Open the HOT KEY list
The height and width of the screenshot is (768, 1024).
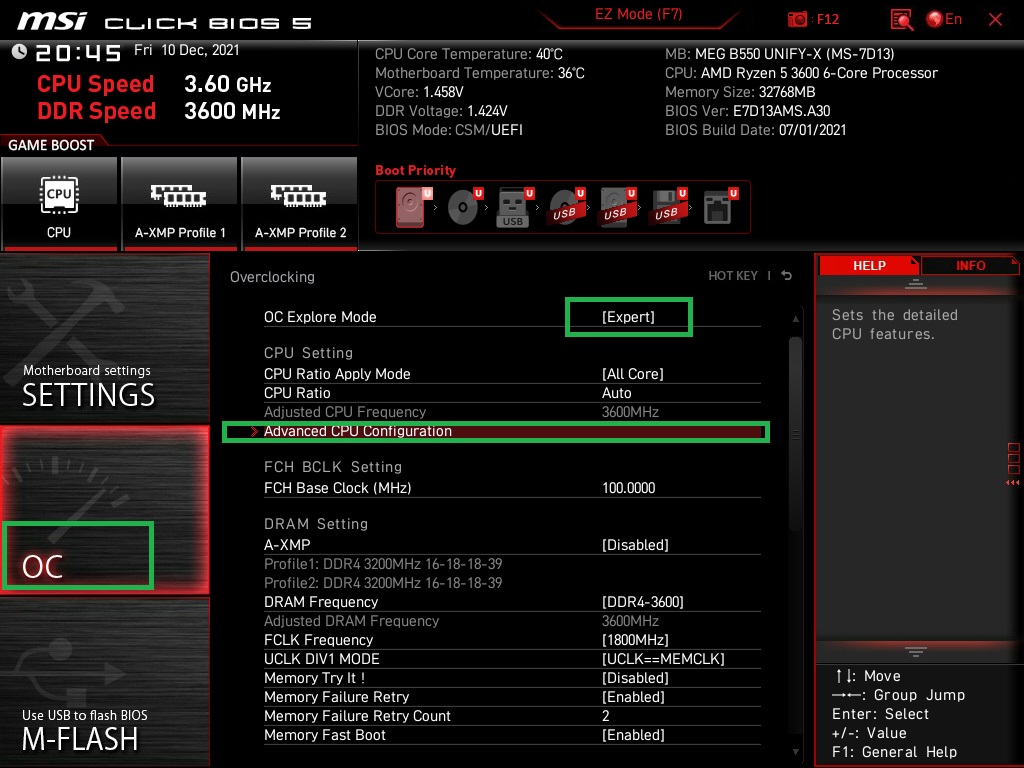click(733, 276)
